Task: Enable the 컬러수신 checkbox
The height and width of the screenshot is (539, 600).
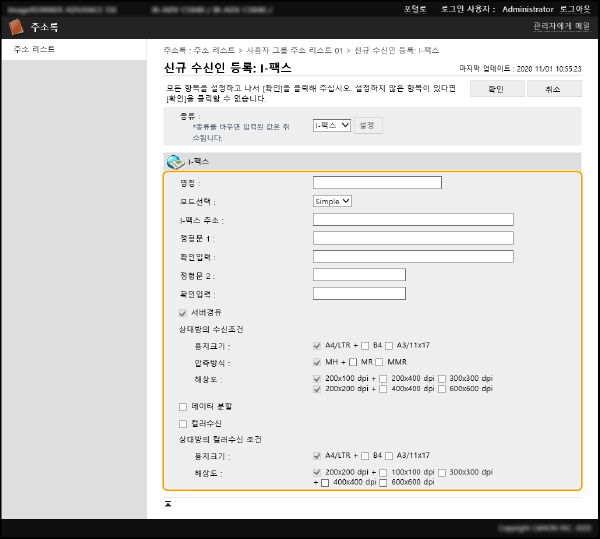Action: (x=182, y=424)
